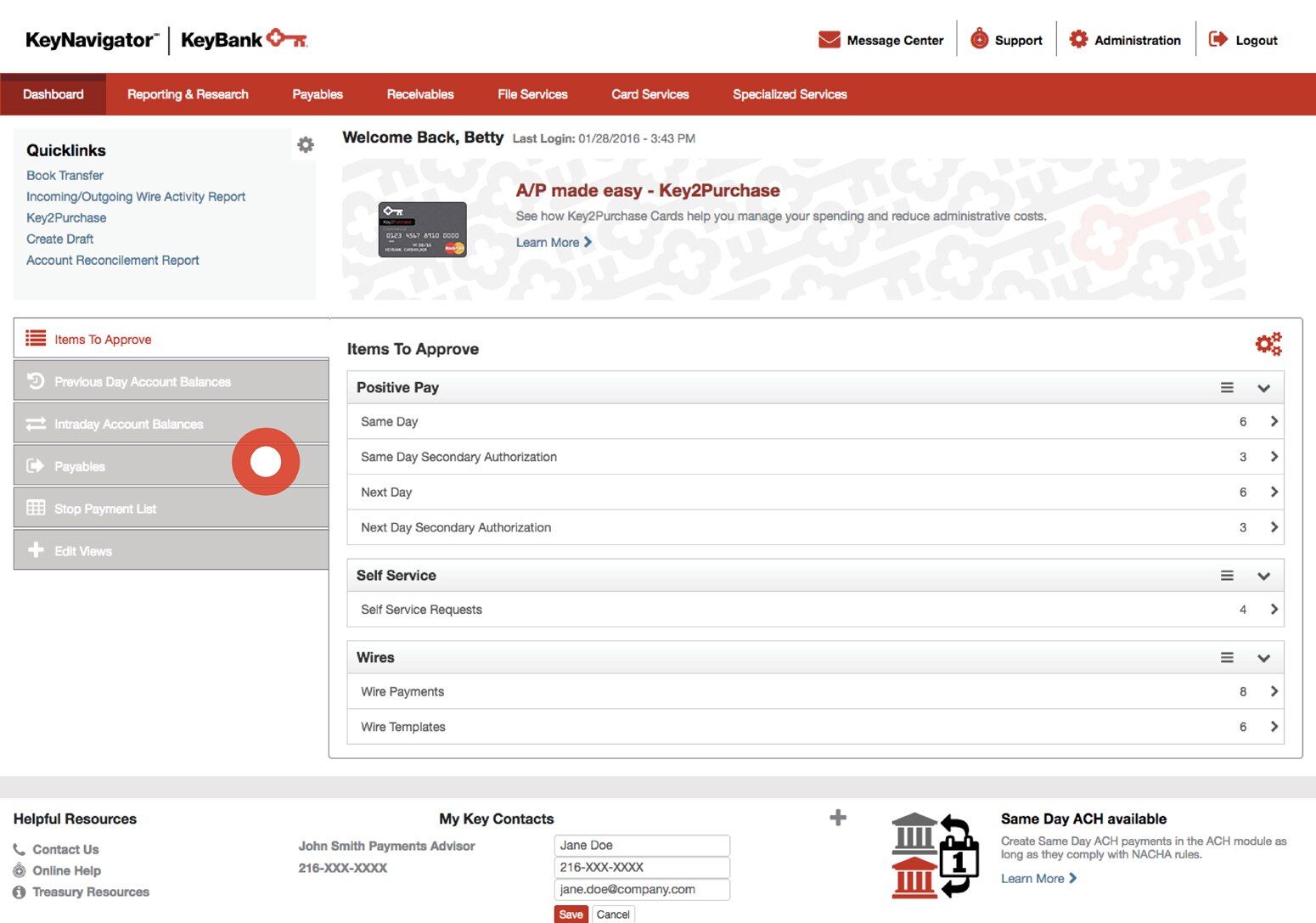Click the KeyBank key logo

tap(287, 38)
